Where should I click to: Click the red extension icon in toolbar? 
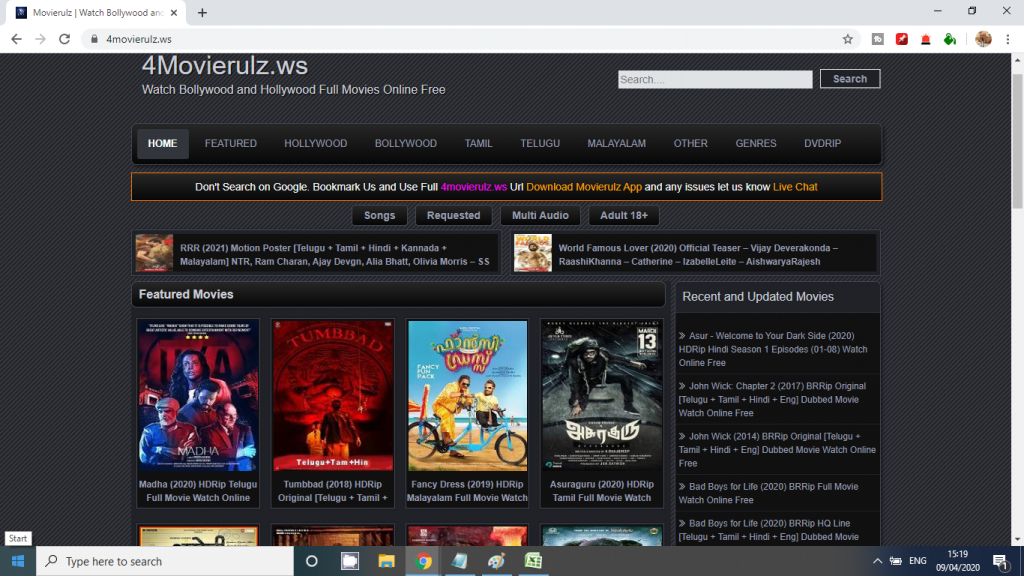pyautogui.click(x=902, y=39)
